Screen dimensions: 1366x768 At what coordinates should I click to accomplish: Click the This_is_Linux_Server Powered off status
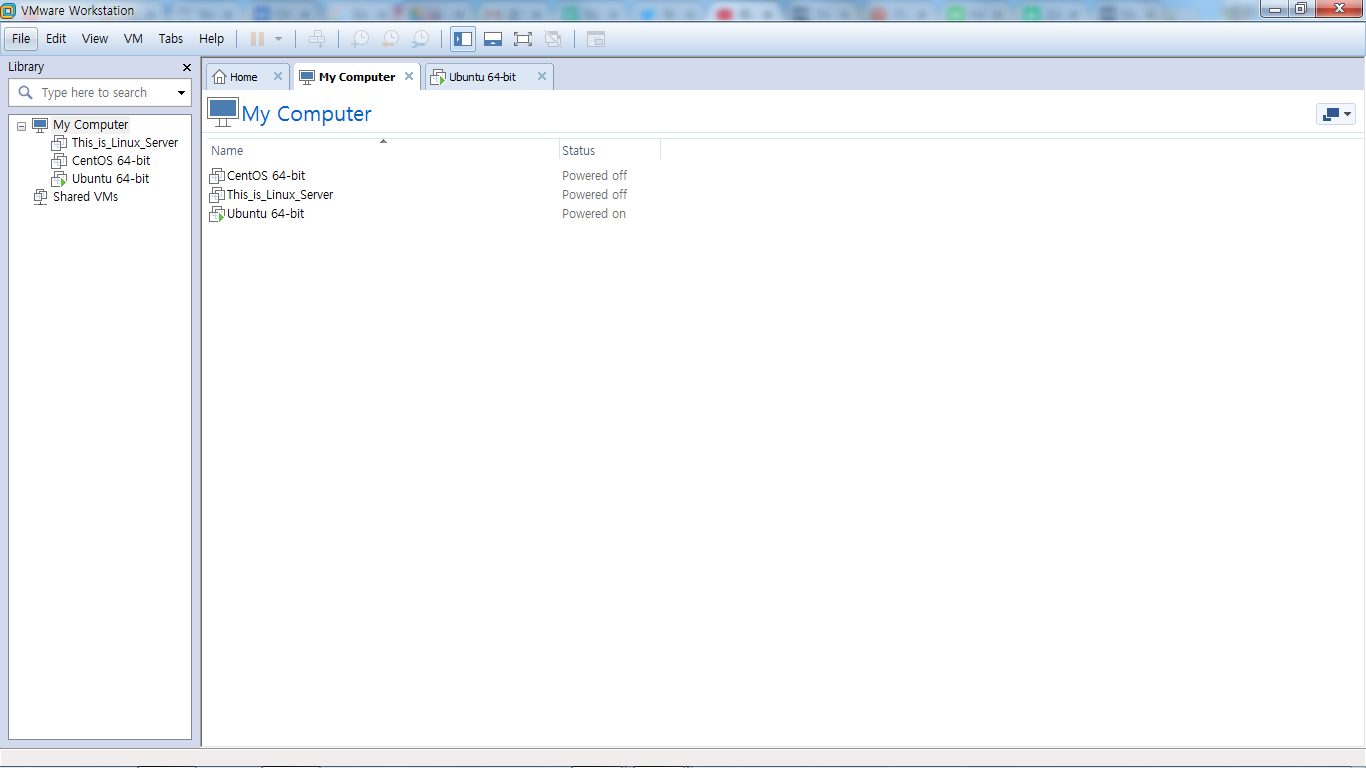(595, 195)
